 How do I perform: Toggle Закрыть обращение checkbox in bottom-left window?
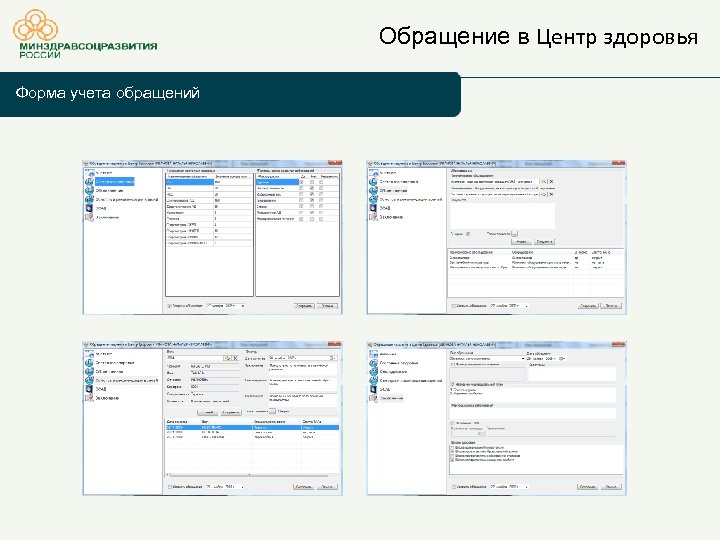coord(169,486)
